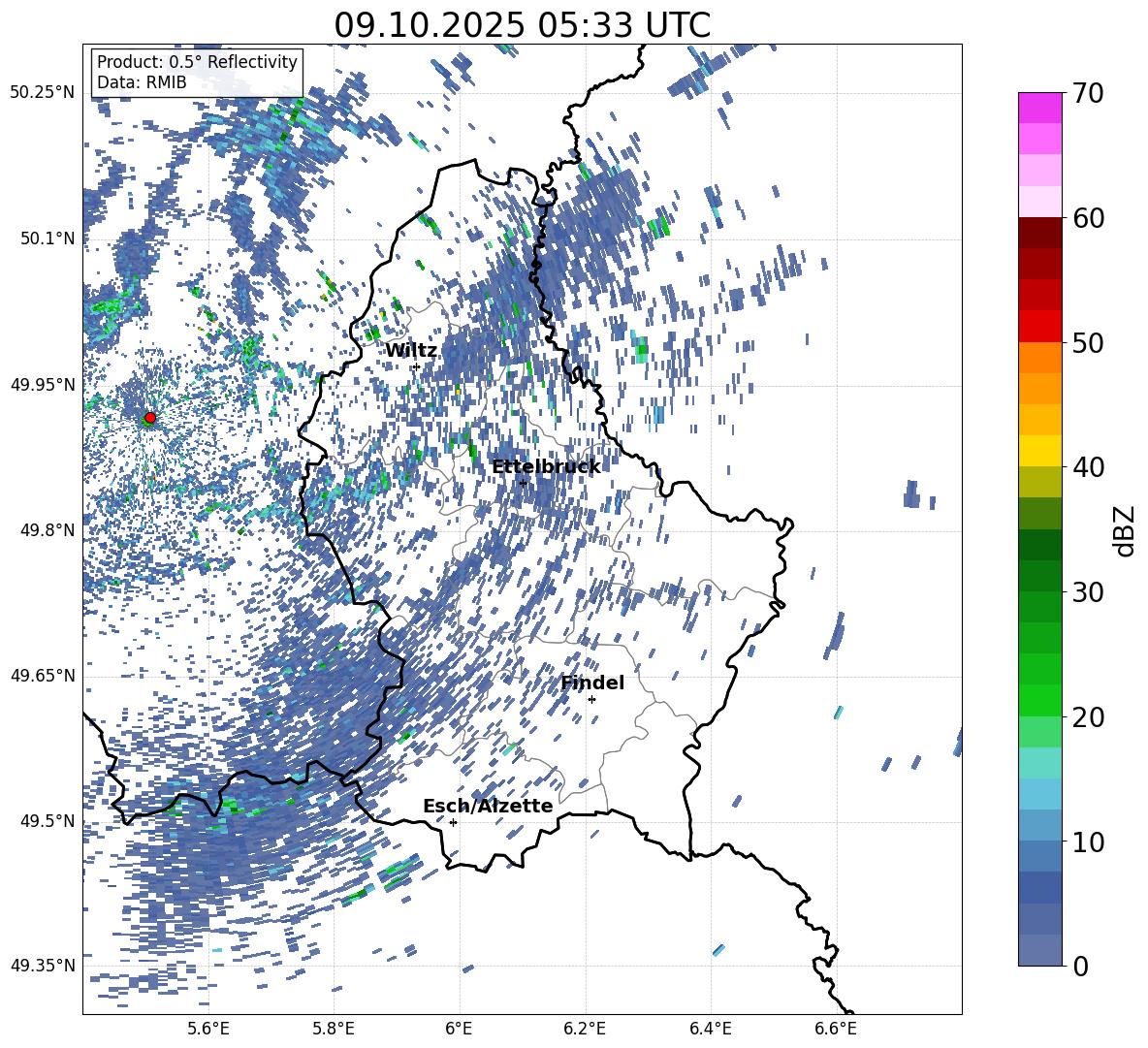
Task: Click the 50.1°N latitude label
Action: [x=48, y=238]
